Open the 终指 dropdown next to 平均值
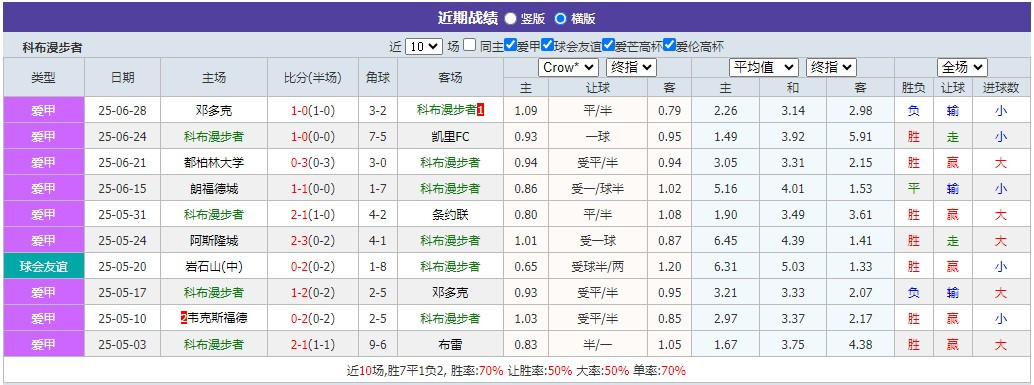1034x385 pixels. 831,67
